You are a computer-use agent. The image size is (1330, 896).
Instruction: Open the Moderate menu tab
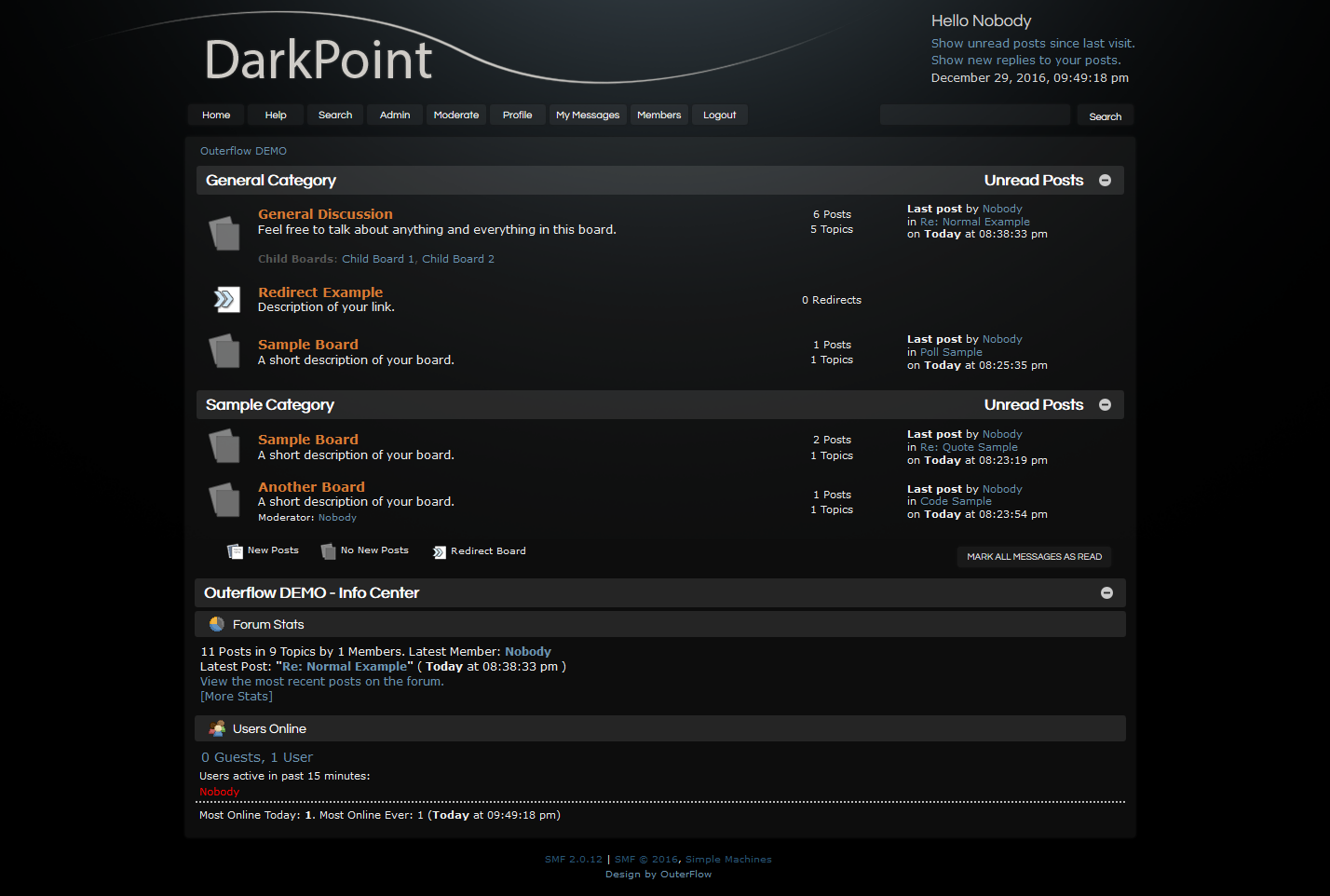(x=456, y=115)
